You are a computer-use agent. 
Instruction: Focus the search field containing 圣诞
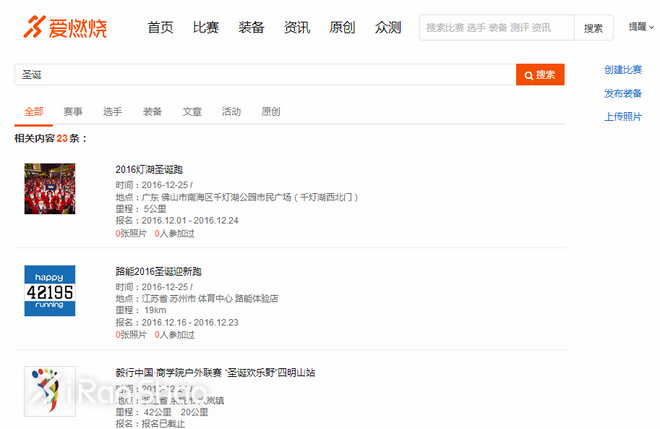(265, 75)
